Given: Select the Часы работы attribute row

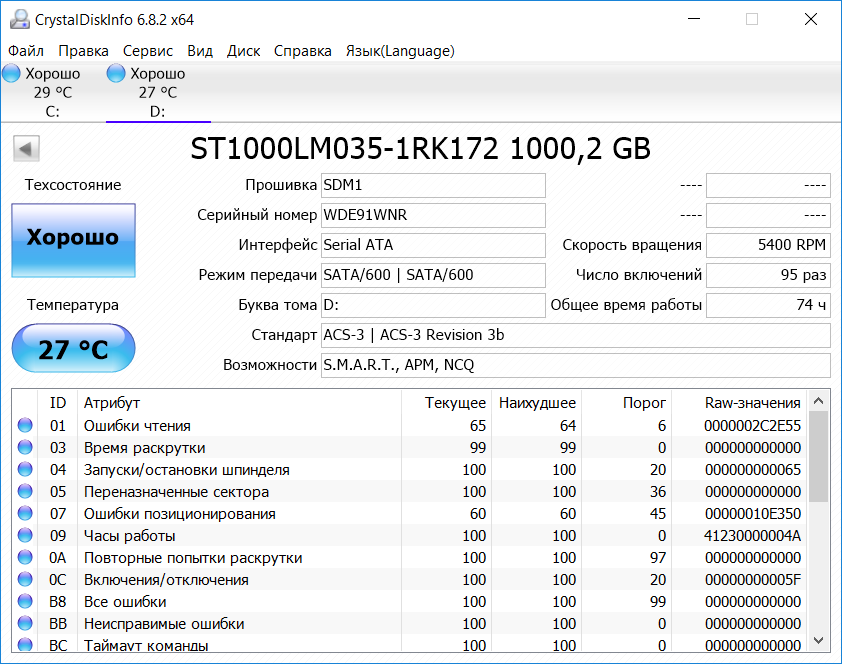Looking at the screenshot, I should tap(409, 535).
